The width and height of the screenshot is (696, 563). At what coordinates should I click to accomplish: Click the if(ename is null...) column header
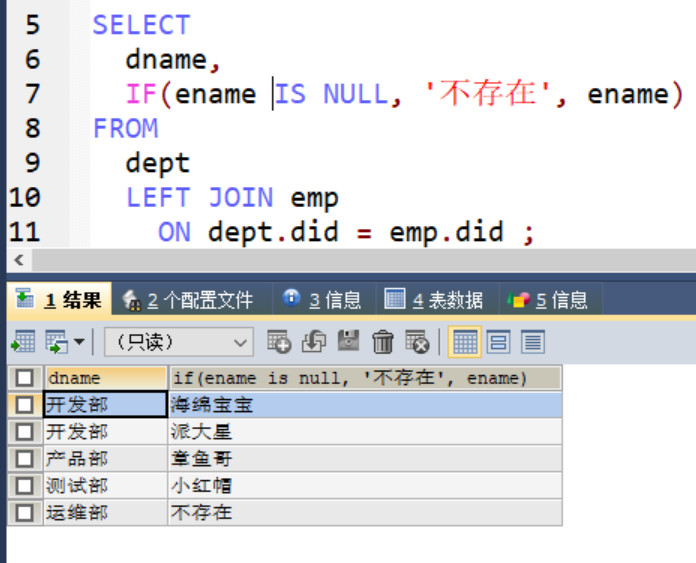(365, 378)
